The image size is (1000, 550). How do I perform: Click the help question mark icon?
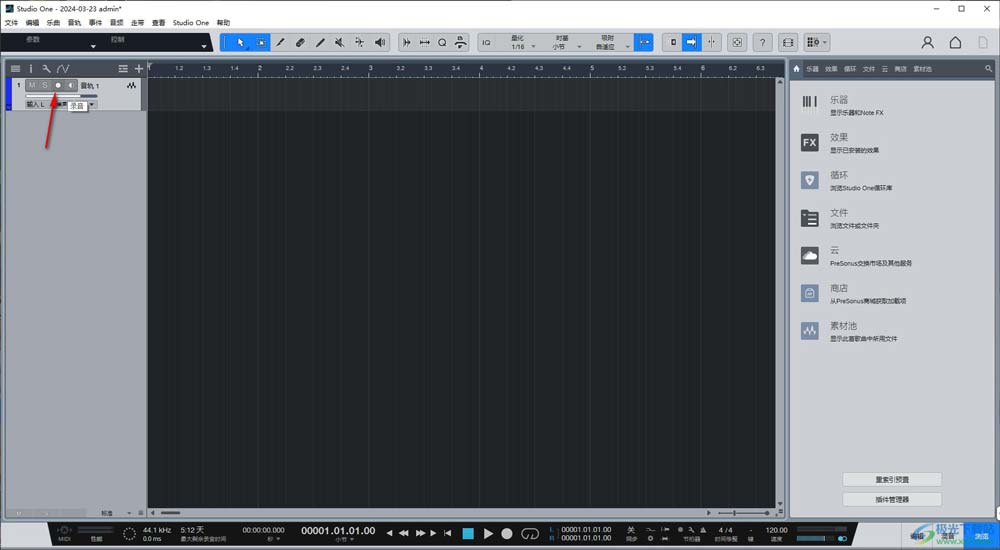pyautogui.click(x=762, y=42)
